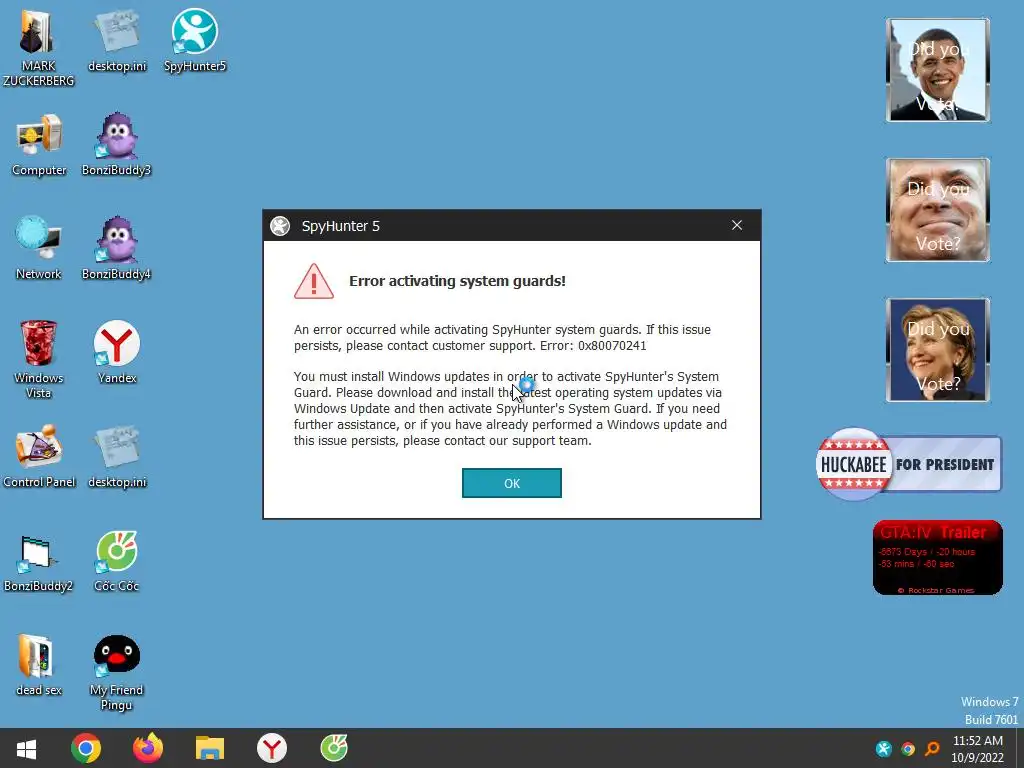Click OK in the SpyHunter 5 dialog

[511, 483]
